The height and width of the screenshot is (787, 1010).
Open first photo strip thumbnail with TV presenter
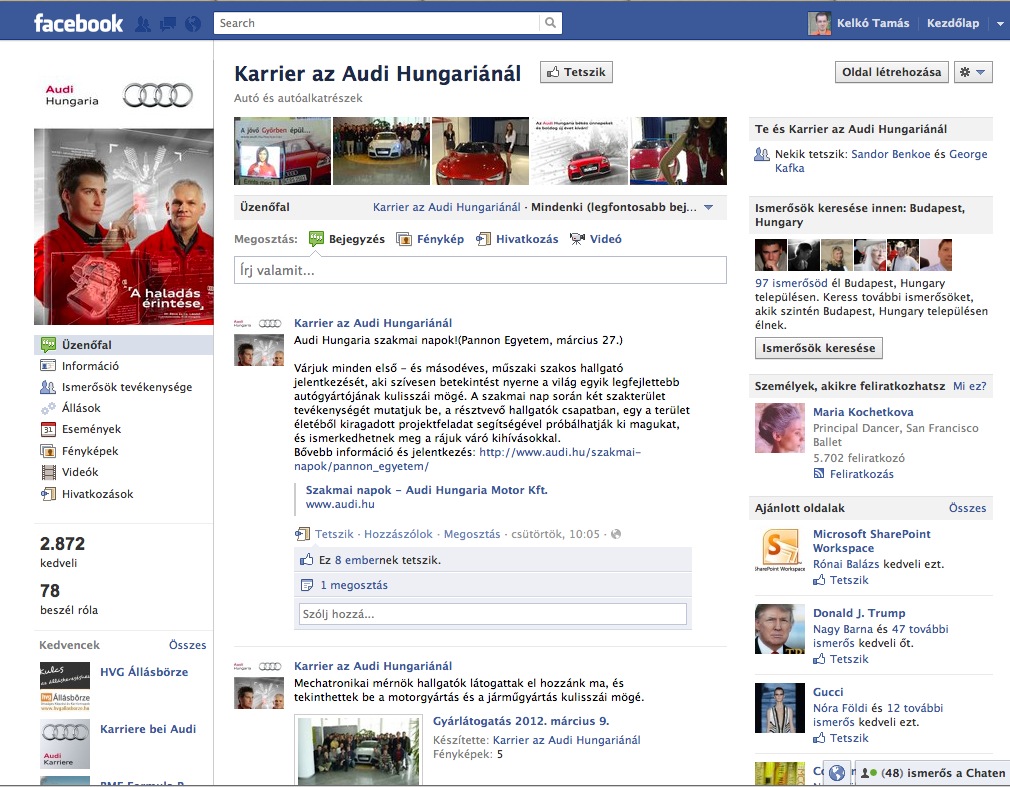point(282,151)
